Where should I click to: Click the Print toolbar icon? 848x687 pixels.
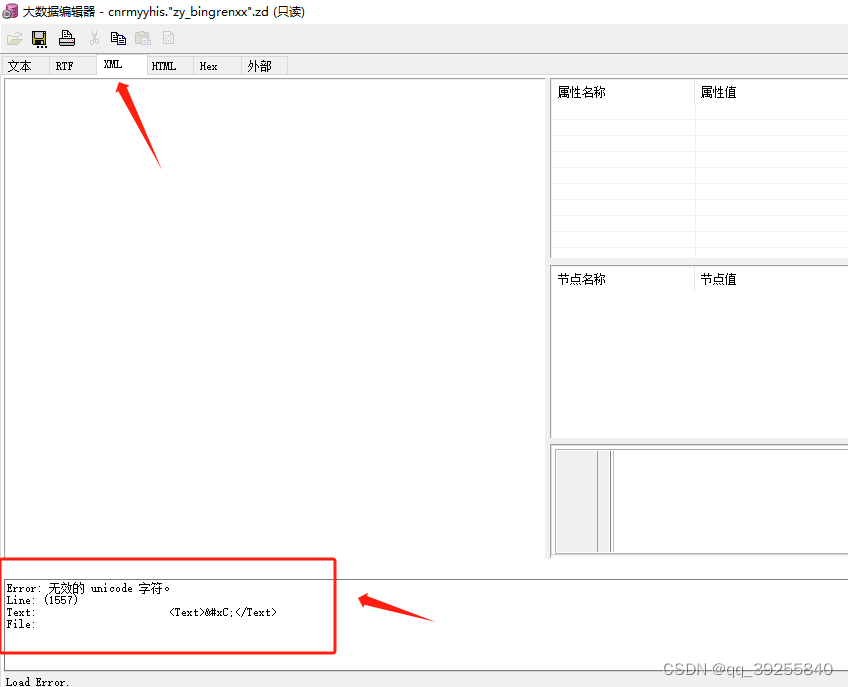coord(67,38)
